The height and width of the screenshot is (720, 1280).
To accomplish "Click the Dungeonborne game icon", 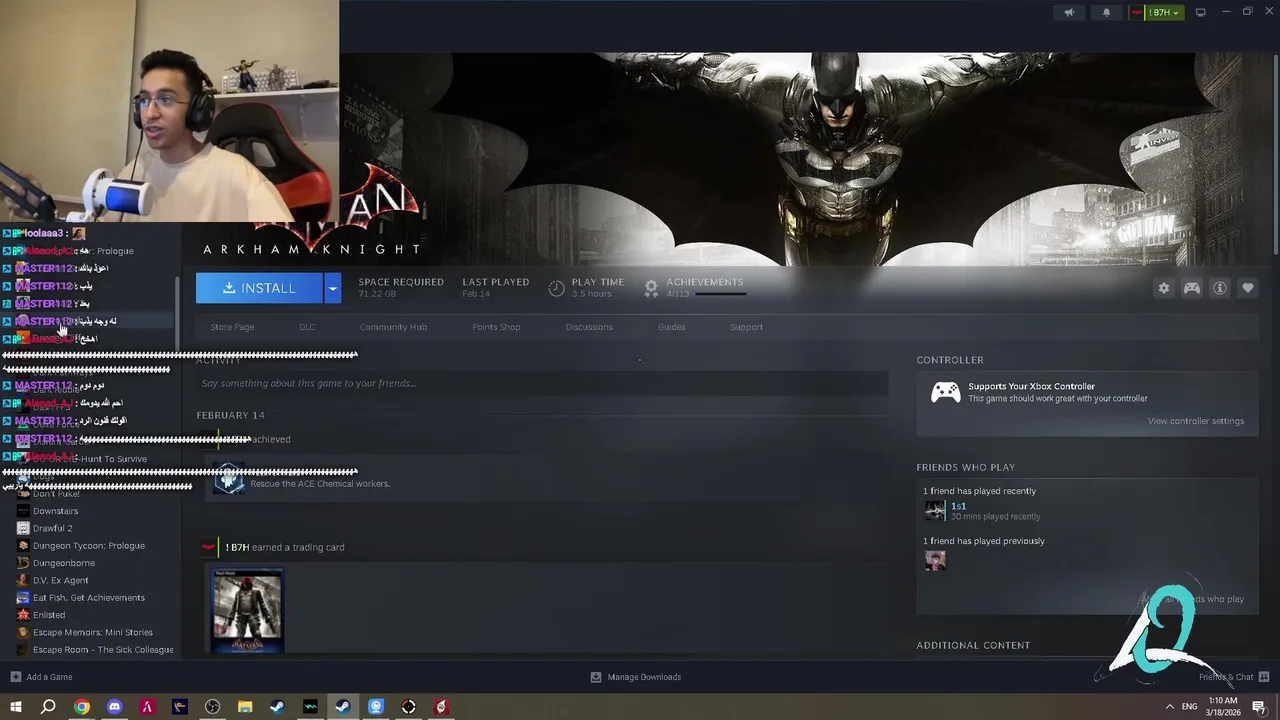I will [x=23, y=563].
